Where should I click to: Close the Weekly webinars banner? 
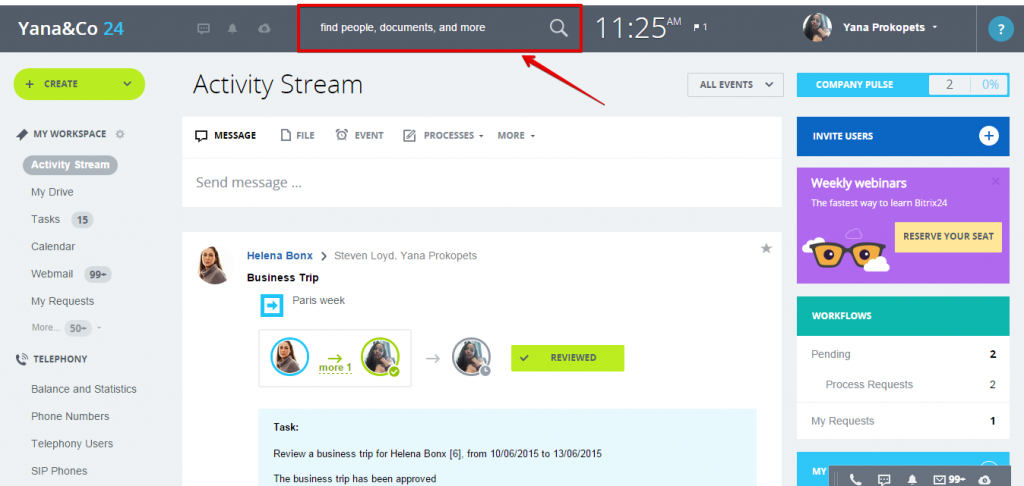[x=995, y=181]
